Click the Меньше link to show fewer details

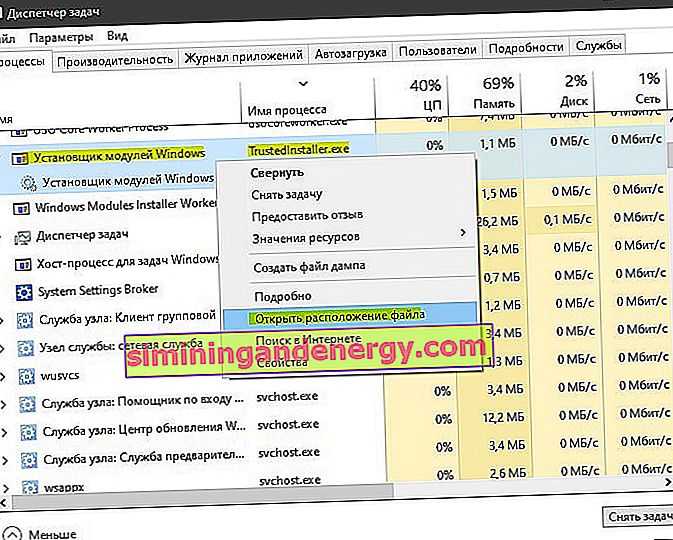(x=52, y=534)
